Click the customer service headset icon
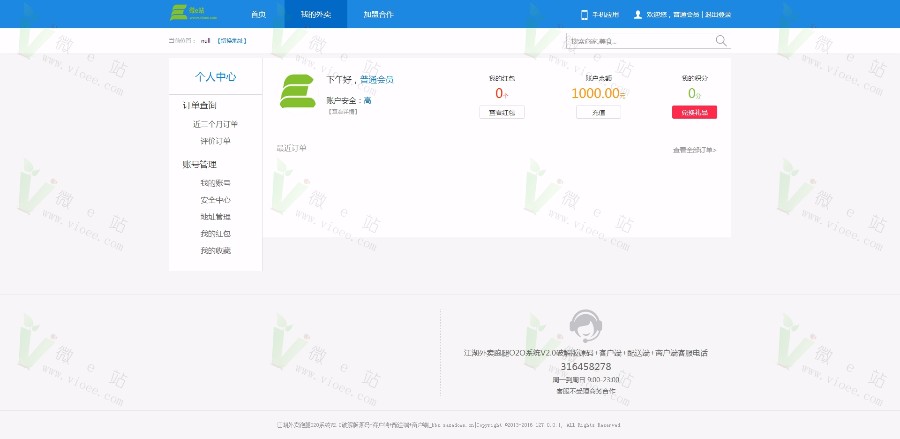Viewport: 900px width, 439px height. click(585, 326)
